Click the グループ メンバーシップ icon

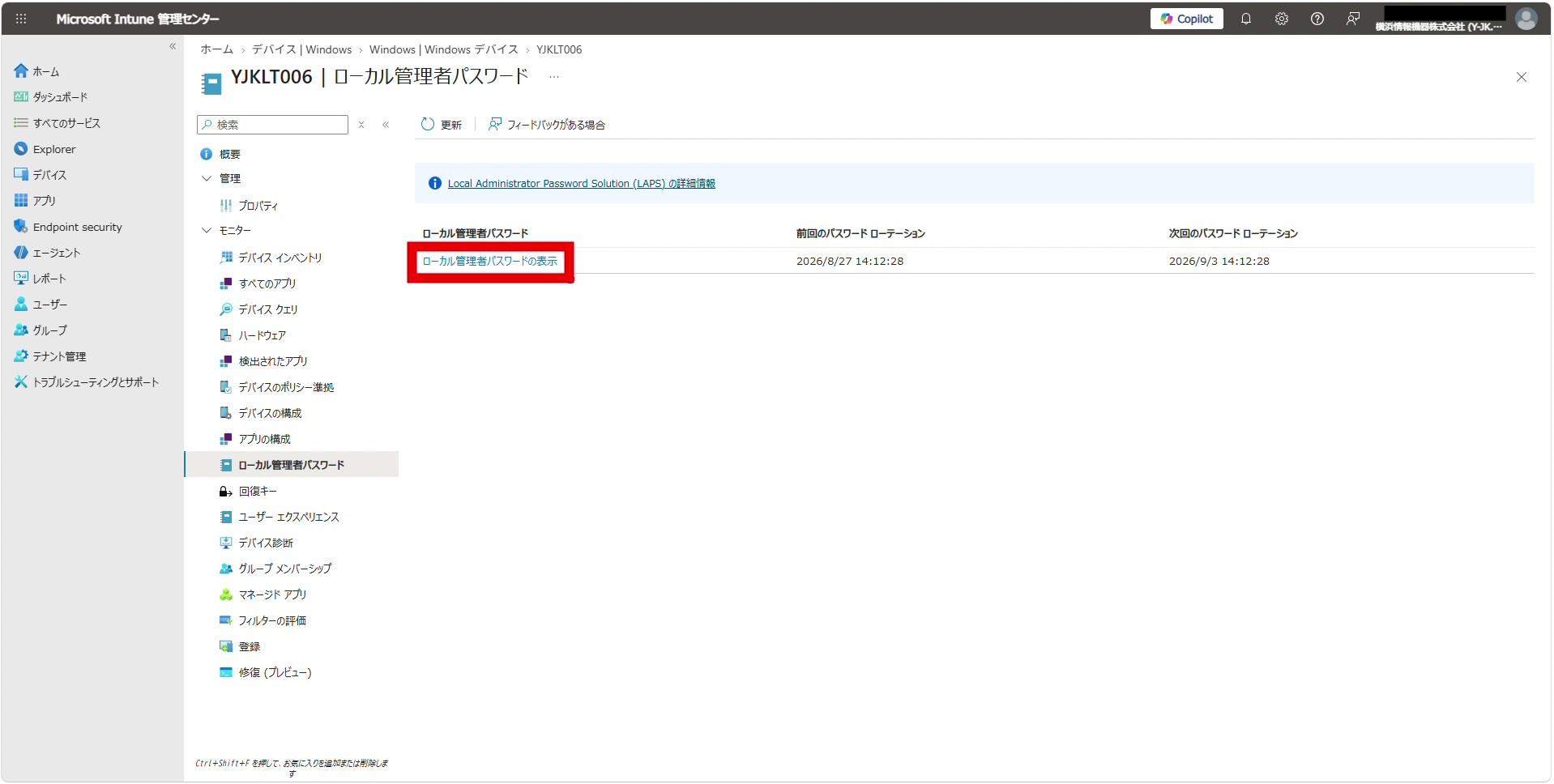[x=226, y=569]
